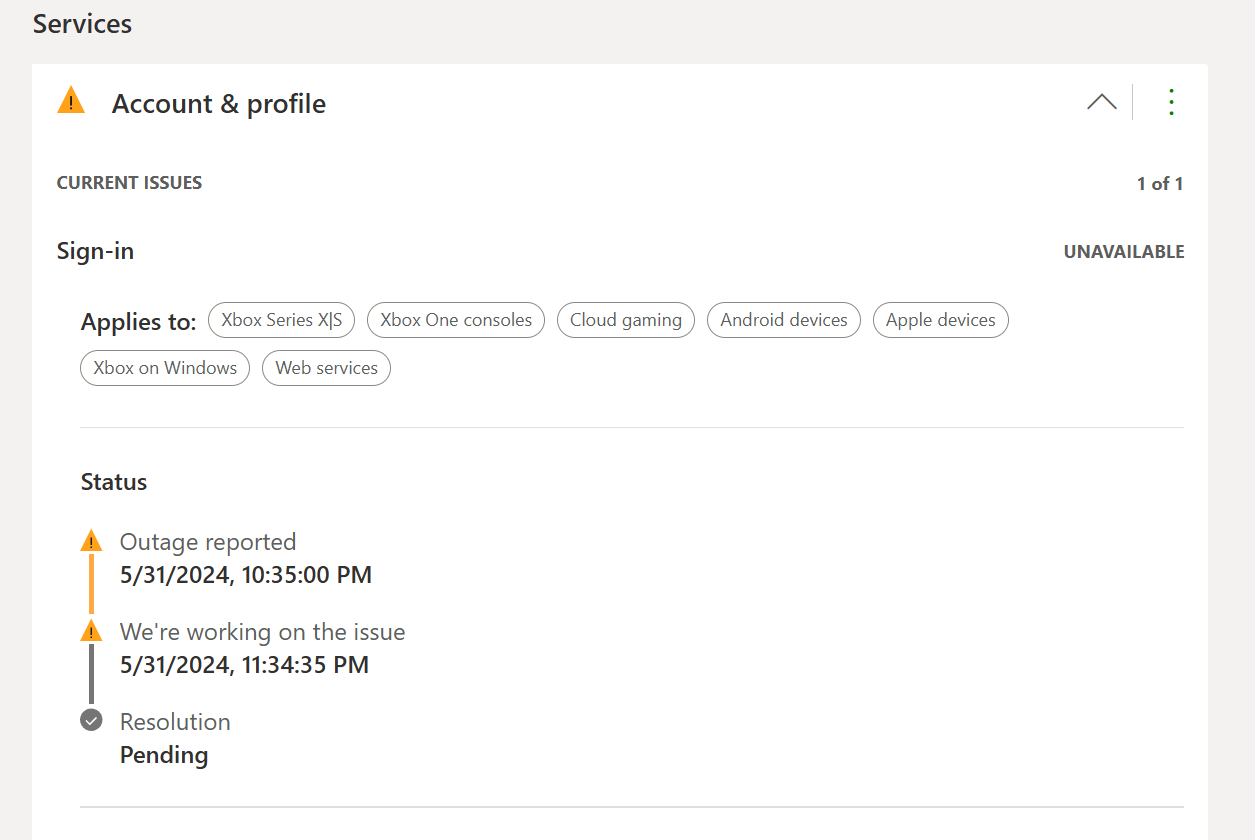This screenshot has height=840, width=1255.
Task: Click the warning icon for We're working on the issue
Action: (91, 631)
